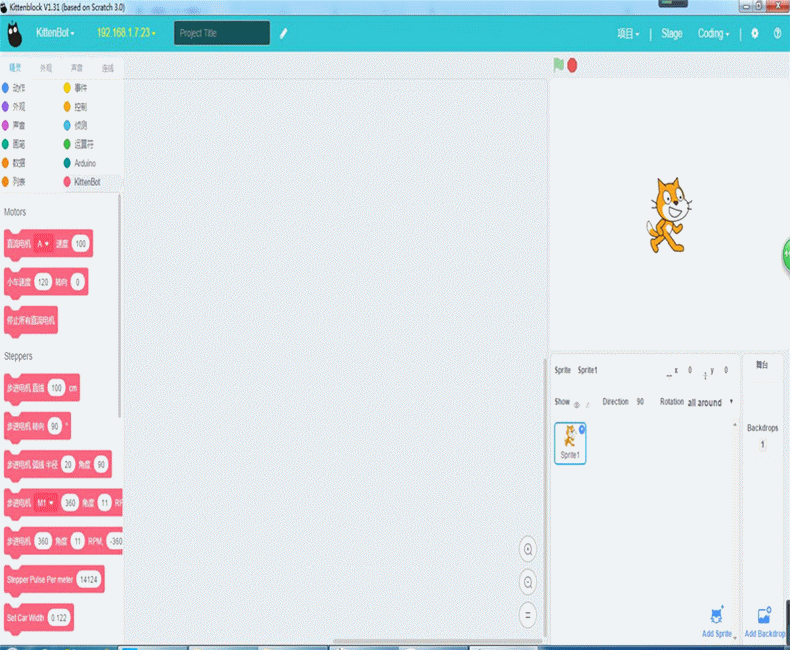Select the light blue 侦测 sensing category
Viewport: 790px width, 650px height.
click(76, 125)
